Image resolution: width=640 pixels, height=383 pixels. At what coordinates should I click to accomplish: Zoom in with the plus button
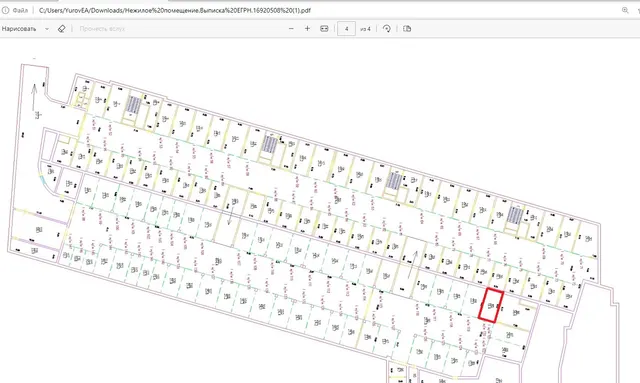pyautogui.click(x=307, y=29)
